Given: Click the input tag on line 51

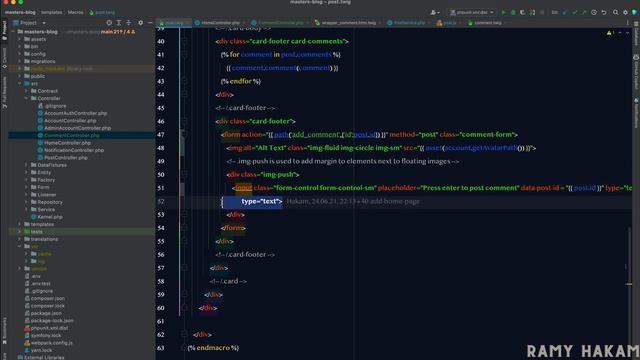Looking at the screenshot, I should click(x=244, y=188).
